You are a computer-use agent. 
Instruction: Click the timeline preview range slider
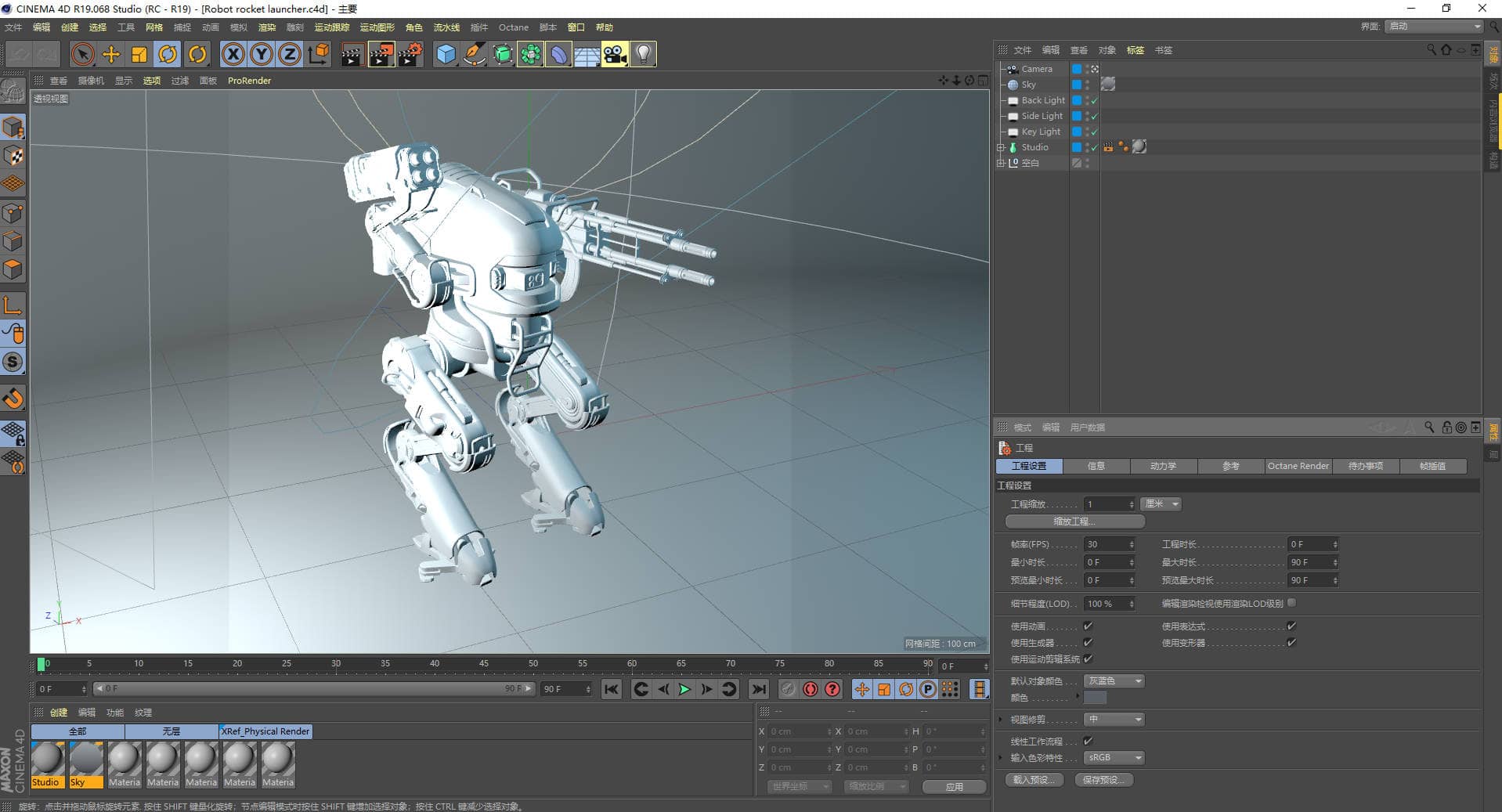click(313, 689)
